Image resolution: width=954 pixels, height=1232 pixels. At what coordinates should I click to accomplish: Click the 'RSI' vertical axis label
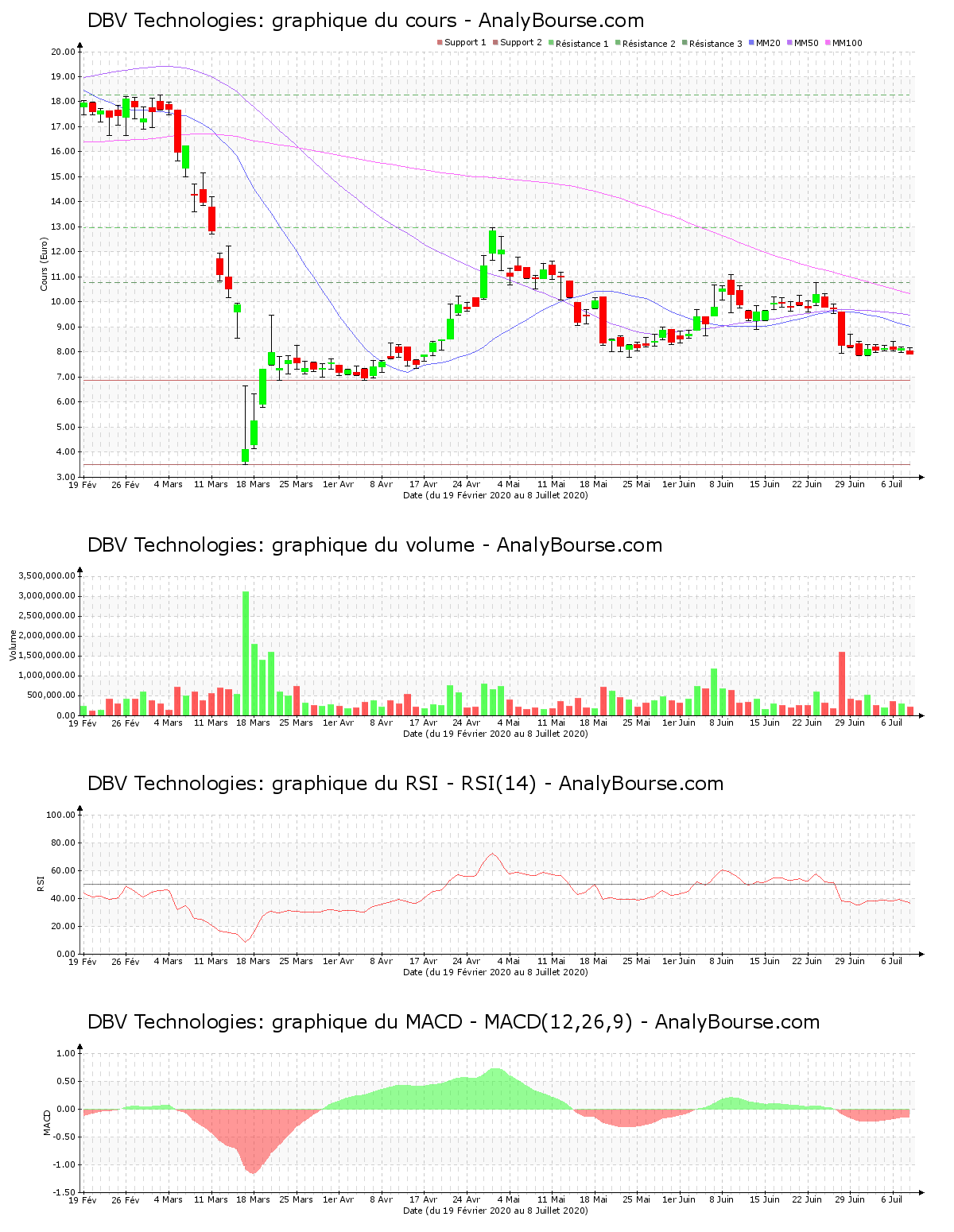40,883
